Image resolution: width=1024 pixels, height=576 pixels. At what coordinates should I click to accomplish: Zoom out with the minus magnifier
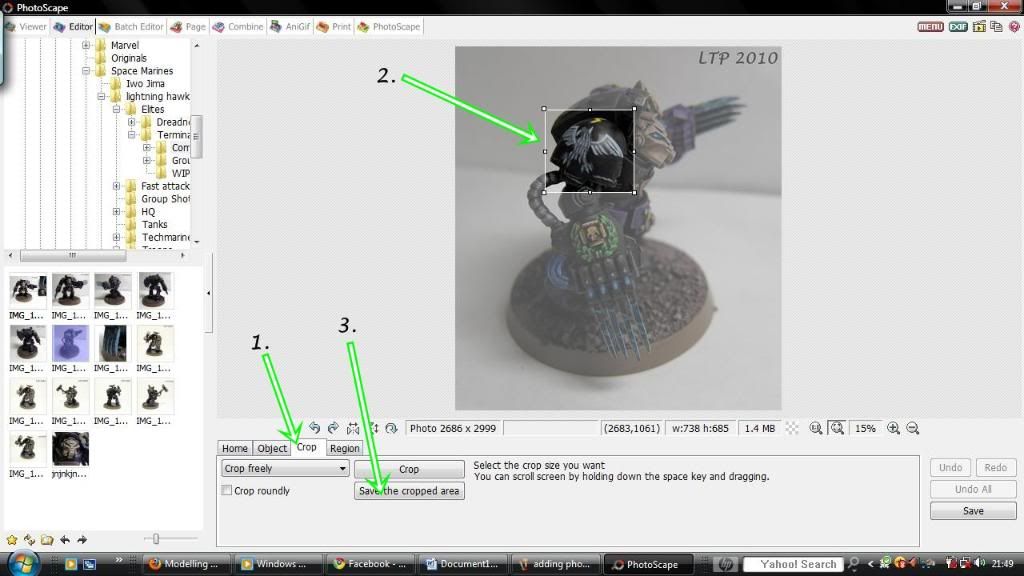click(913, 428)
